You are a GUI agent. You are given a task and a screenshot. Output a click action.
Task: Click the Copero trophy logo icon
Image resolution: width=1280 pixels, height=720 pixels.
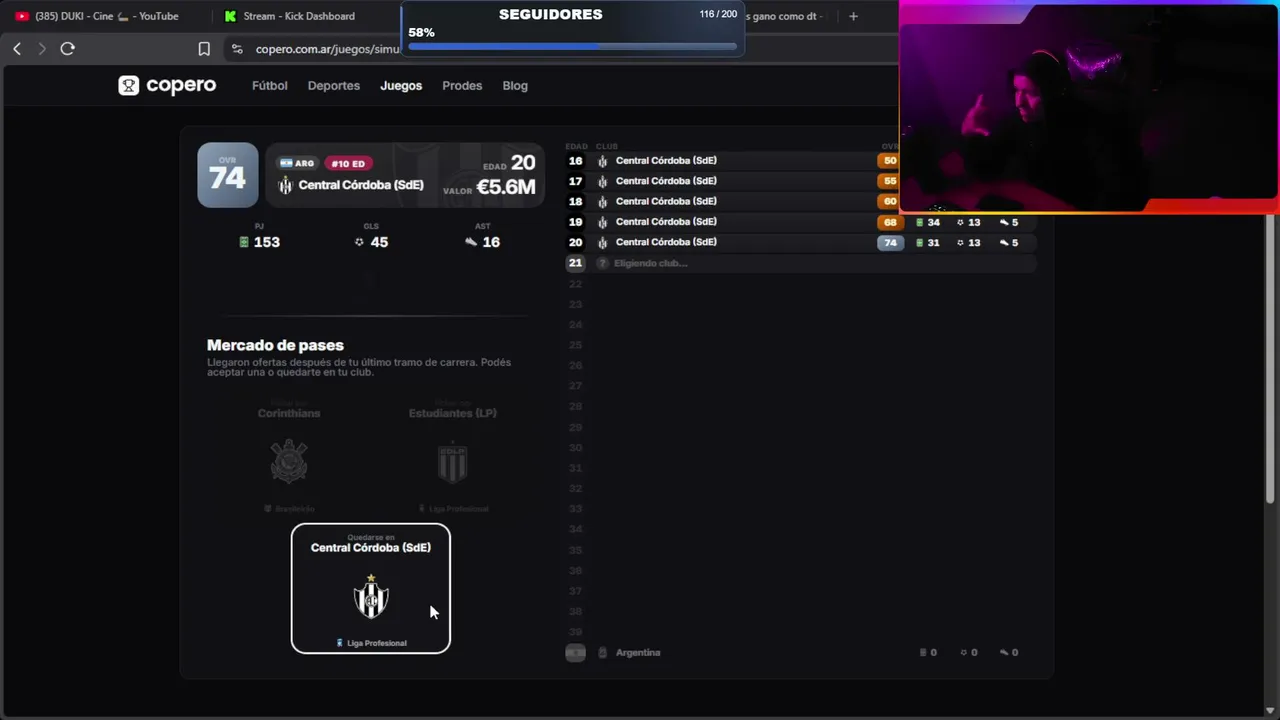[129, 86]
